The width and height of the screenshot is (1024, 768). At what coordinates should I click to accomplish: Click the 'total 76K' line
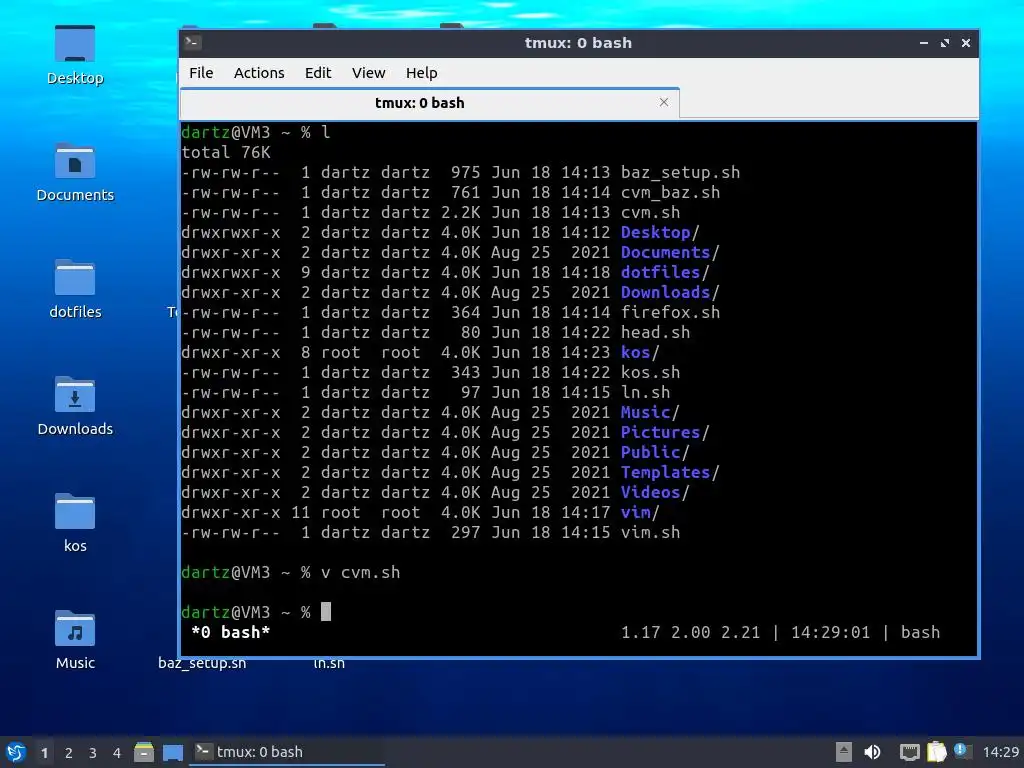[226, 153]
